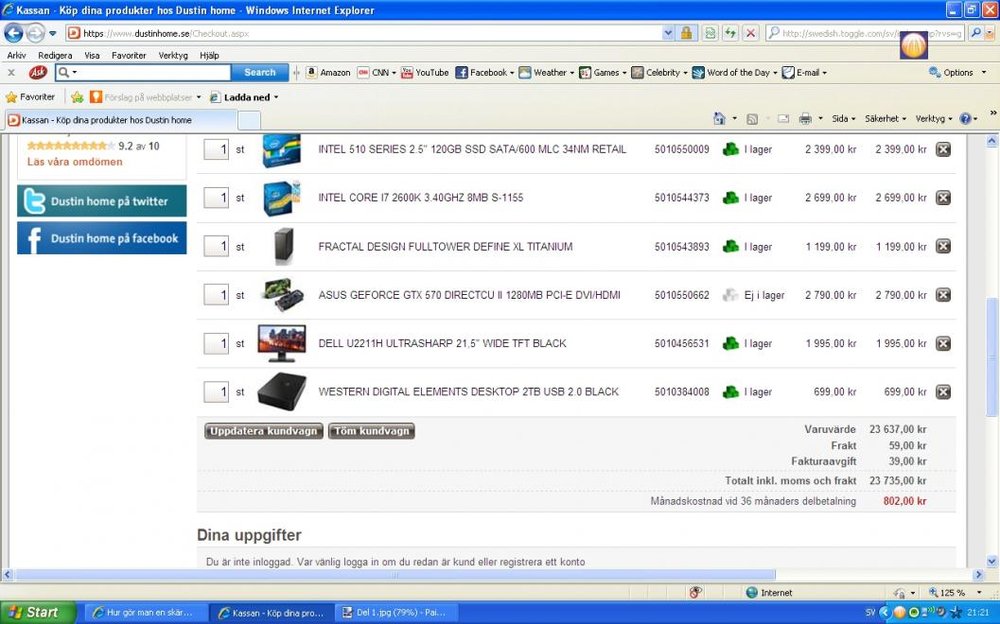This screenshot has width=1000, height=624.
Task: Click the Home icon in command bar
Action: (719, 119)
